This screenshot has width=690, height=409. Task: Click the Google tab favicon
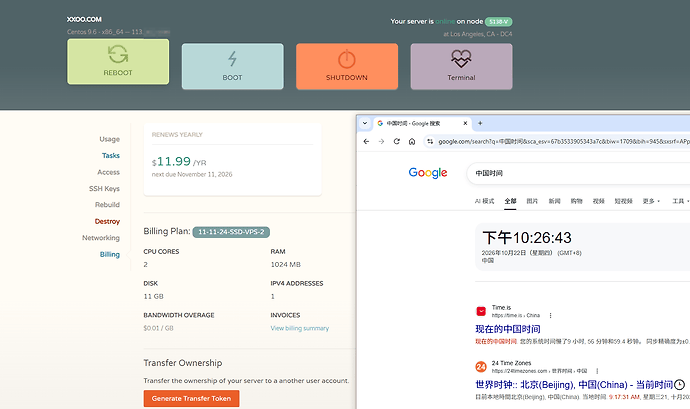pos(380,123)
